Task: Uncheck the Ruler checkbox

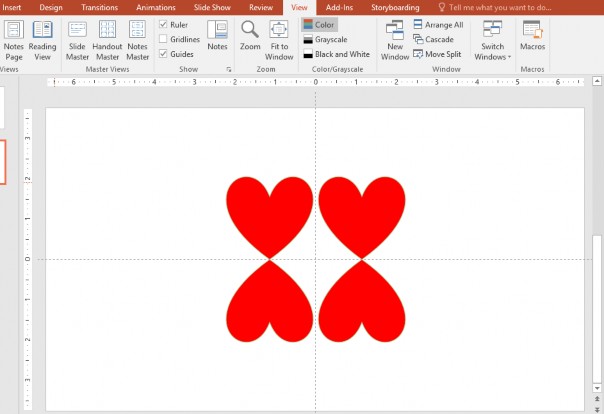Action: [x=164, y=25]
